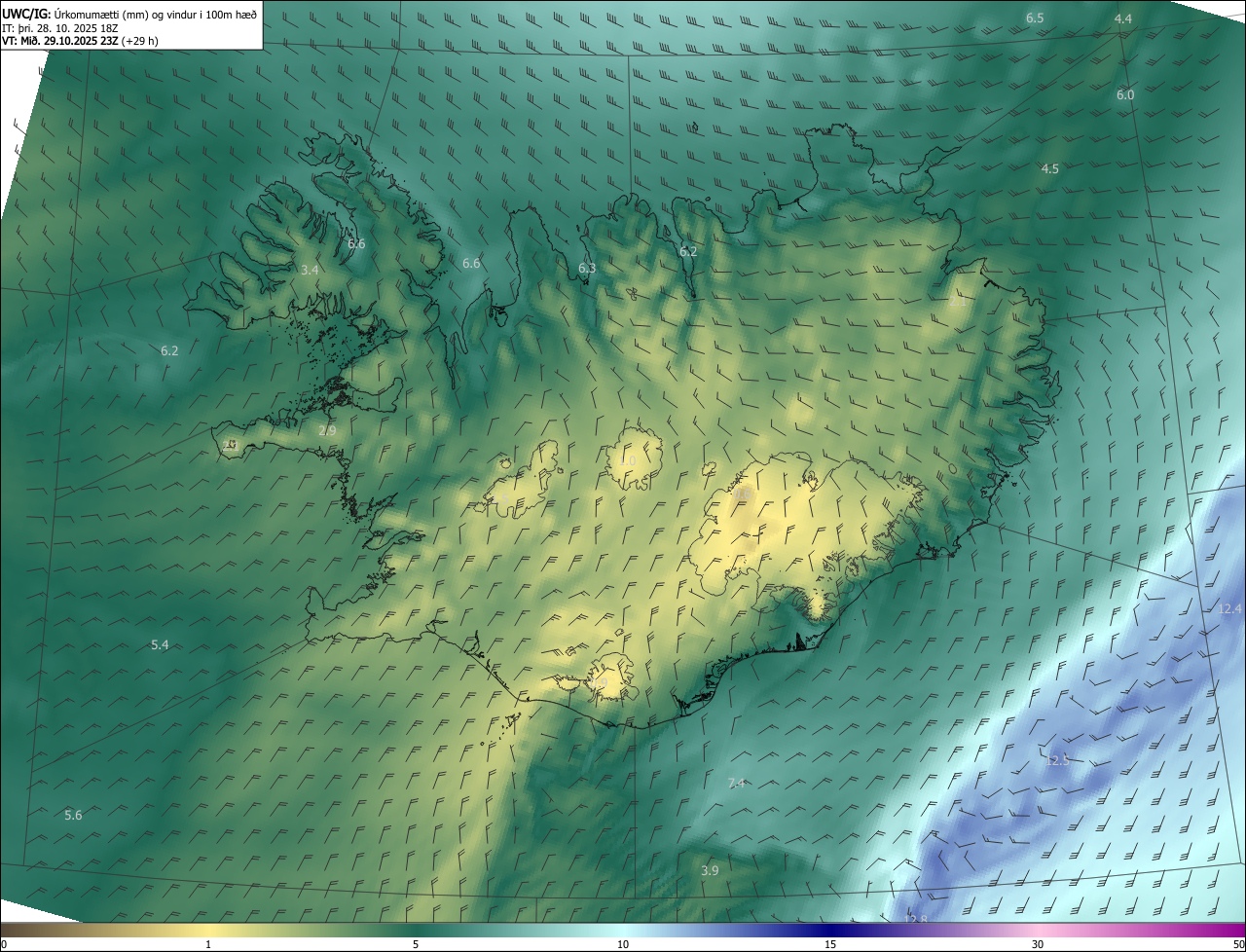Click the 5.4 value label over the ocean
The height and width of the screenshot is (952, 1246).
(160, 644)
